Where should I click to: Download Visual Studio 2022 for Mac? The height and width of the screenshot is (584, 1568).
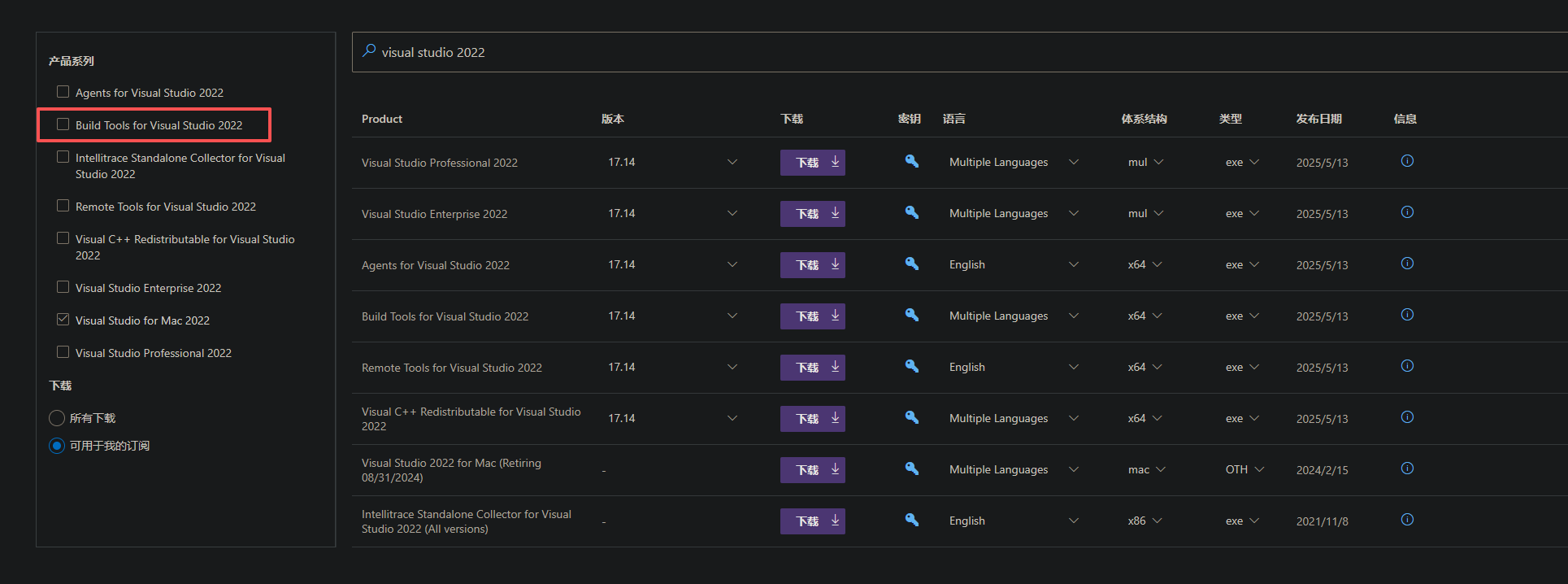tap(813, 470)
